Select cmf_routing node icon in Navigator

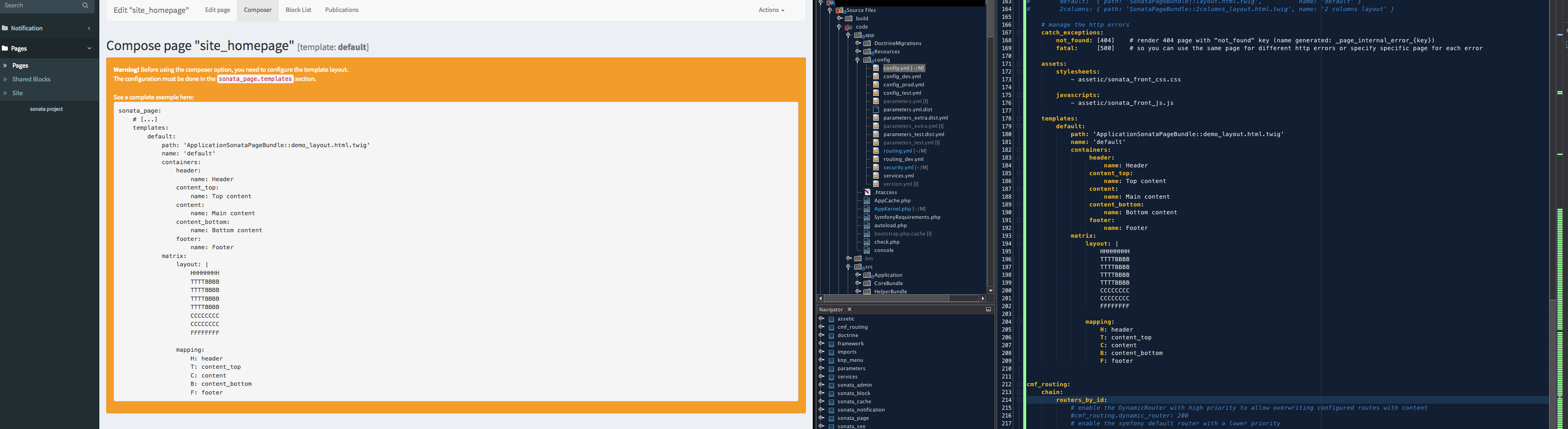coord(831,327)
